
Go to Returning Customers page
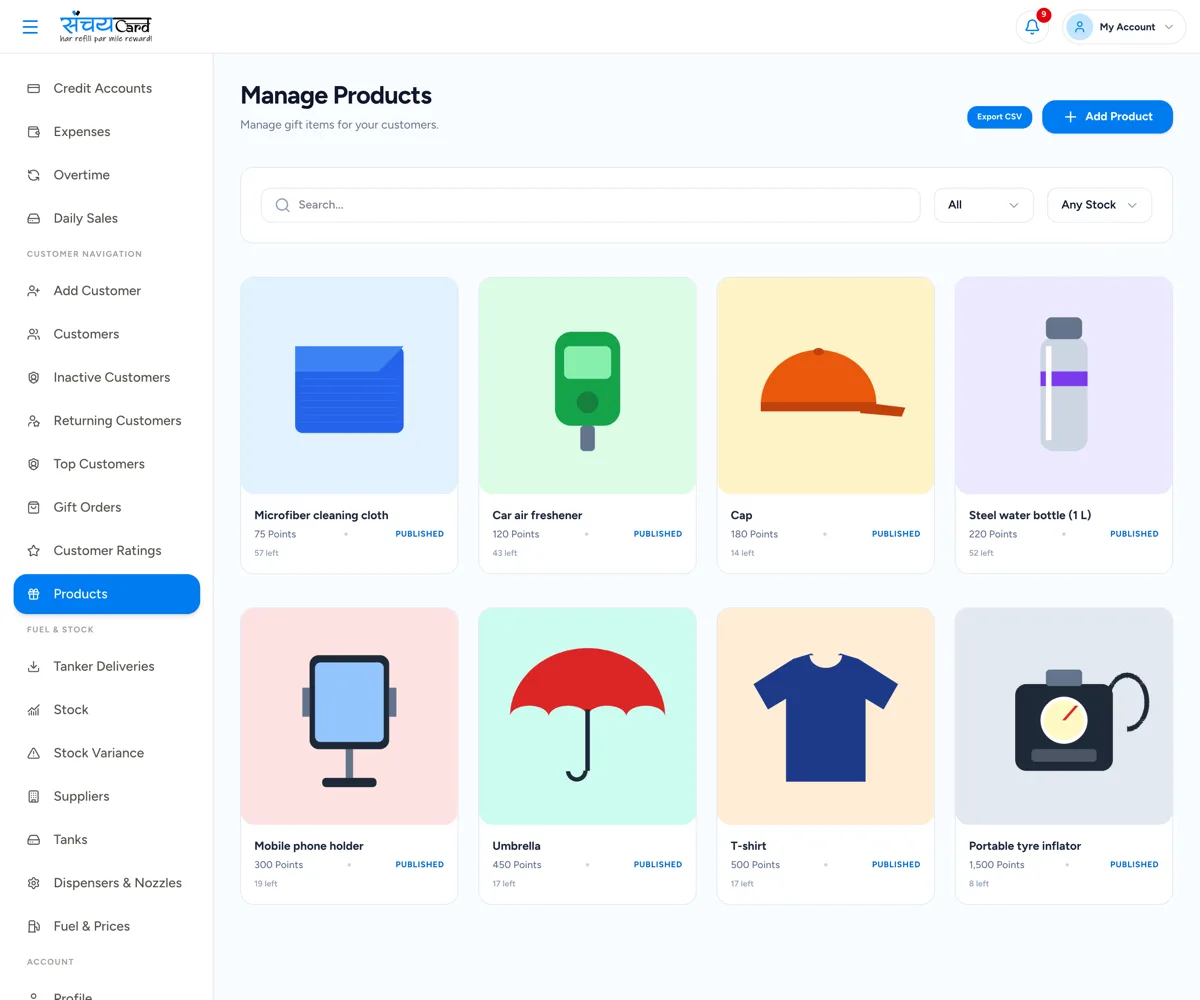(x=107, y=421)
